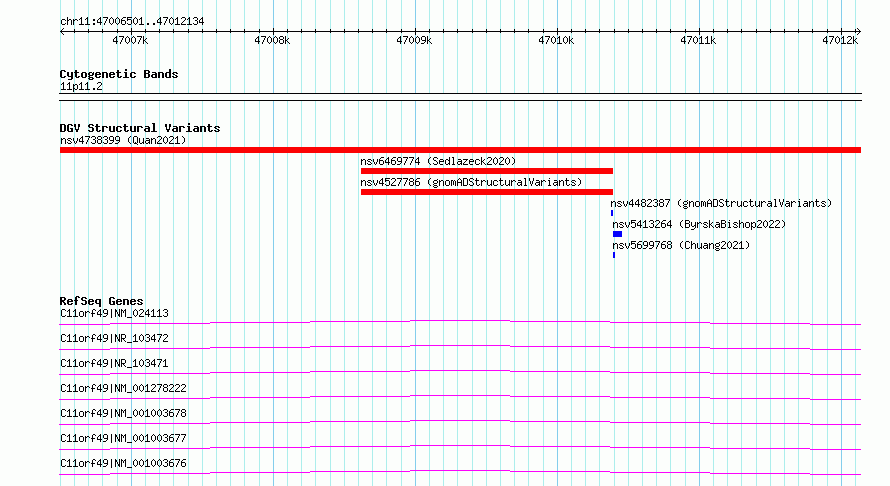Open variant label nsv5413264 (ByrskaBishop2022)
Screen dimensions: 890x486
[x=699, y=224]
